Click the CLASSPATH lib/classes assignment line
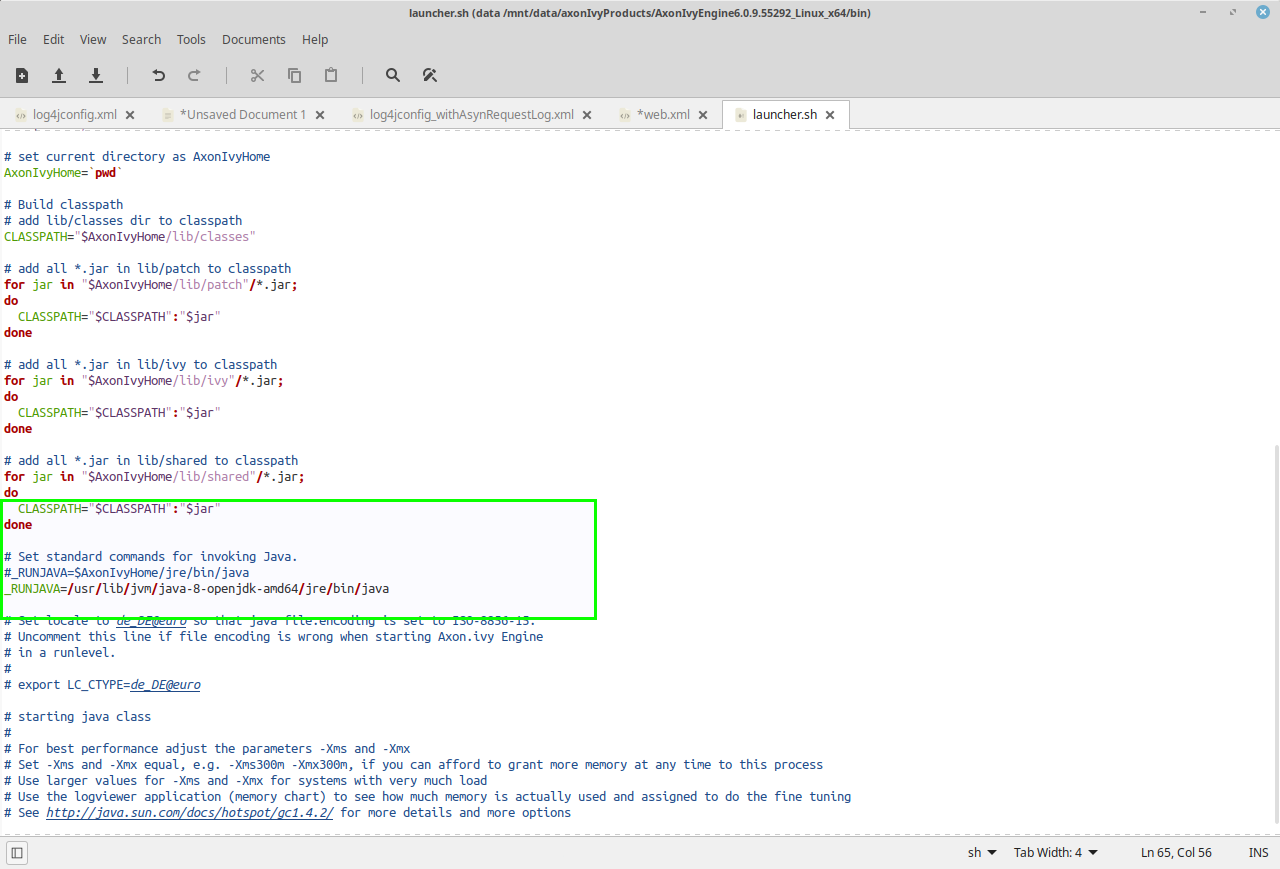The width and height of the screenshot is (1280, 869). point(130,237)
